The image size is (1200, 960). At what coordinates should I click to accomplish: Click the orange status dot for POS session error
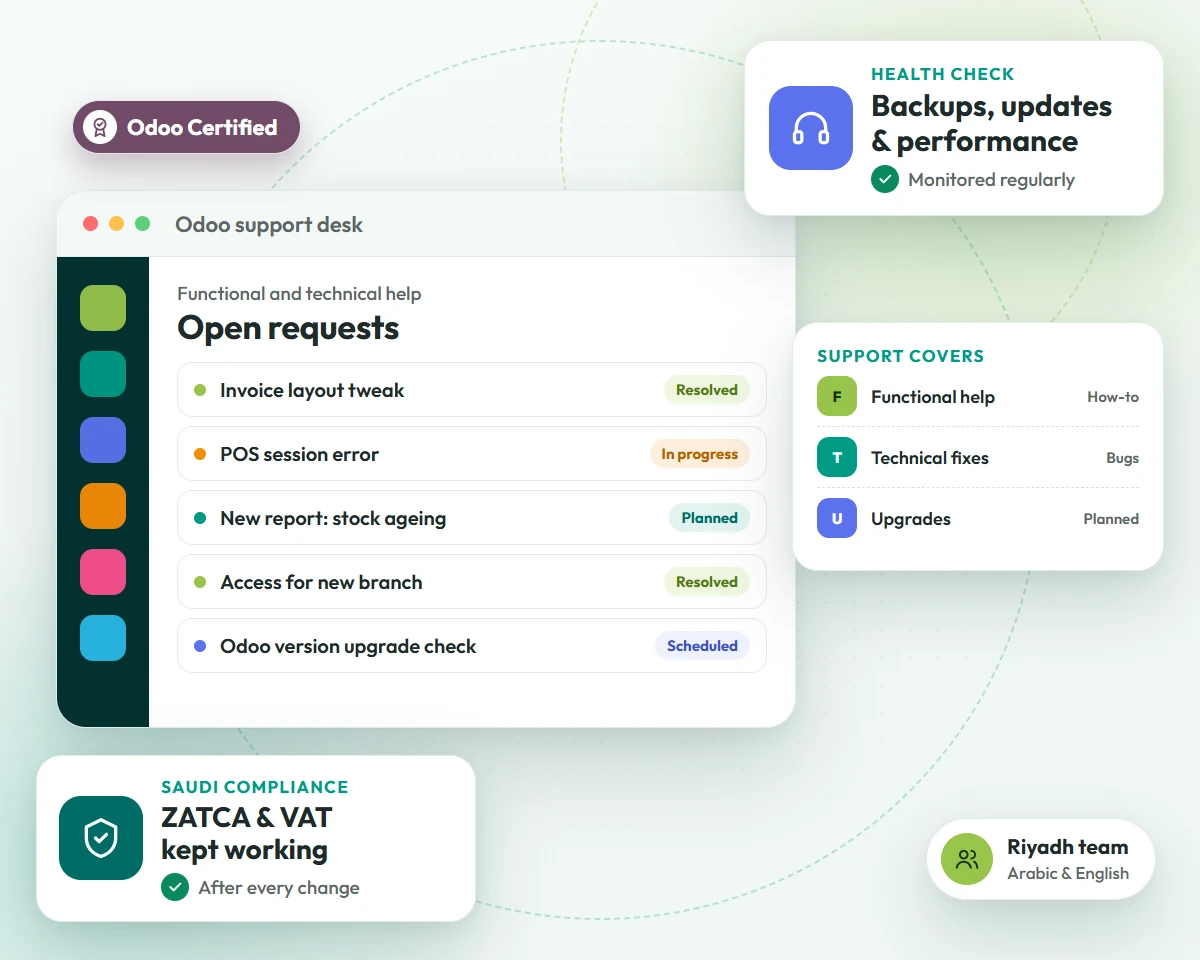pos(200,454)
